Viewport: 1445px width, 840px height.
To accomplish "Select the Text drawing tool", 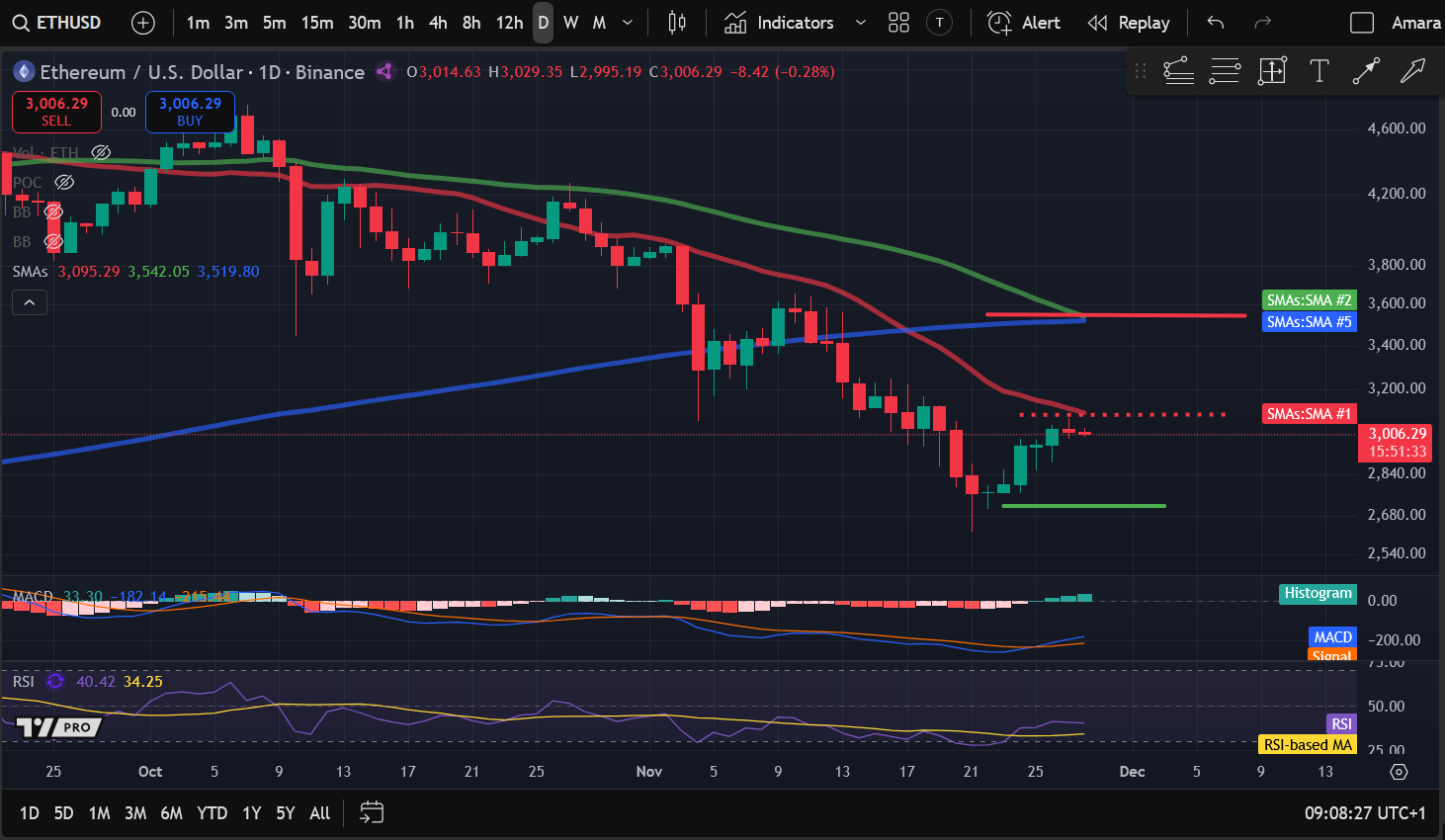I will click(1318, 70).
